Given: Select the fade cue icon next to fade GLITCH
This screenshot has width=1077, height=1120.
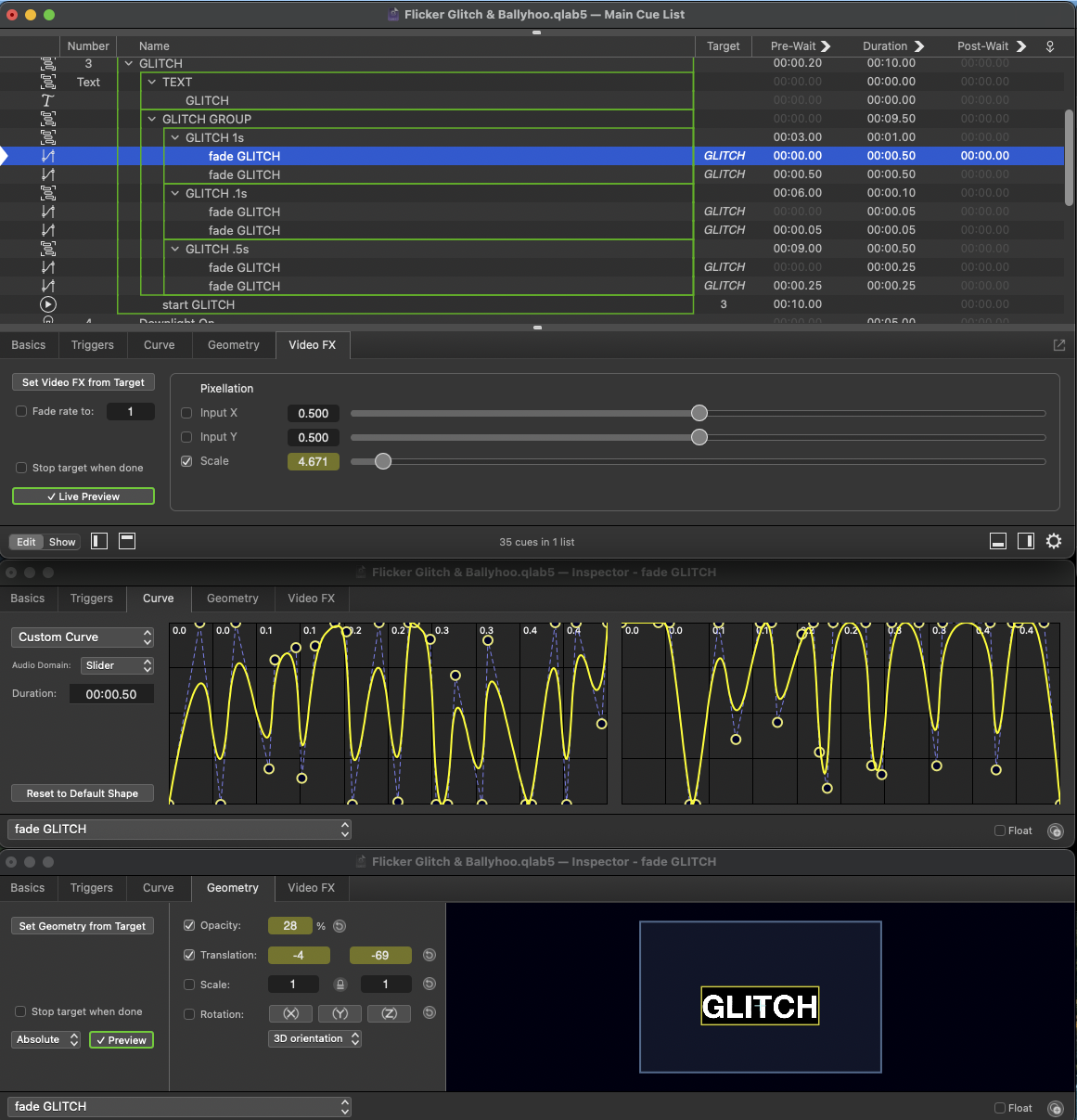Looking at the screenshot, I should click(47, 156).
